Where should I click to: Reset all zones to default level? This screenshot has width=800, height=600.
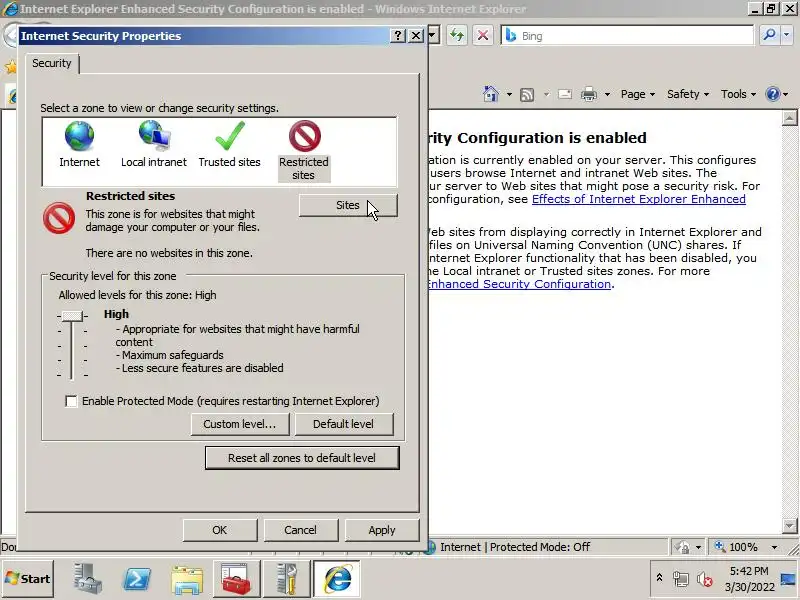tap(302, 458)
